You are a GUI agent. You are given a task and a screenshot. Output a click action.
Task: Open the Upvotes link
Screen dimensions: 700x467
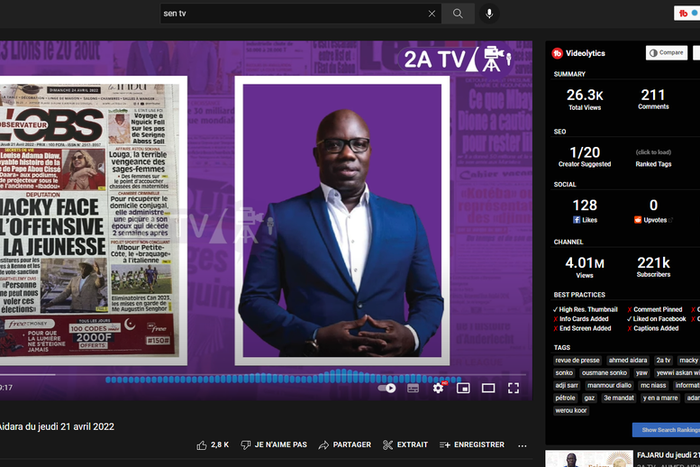point(654,220)
